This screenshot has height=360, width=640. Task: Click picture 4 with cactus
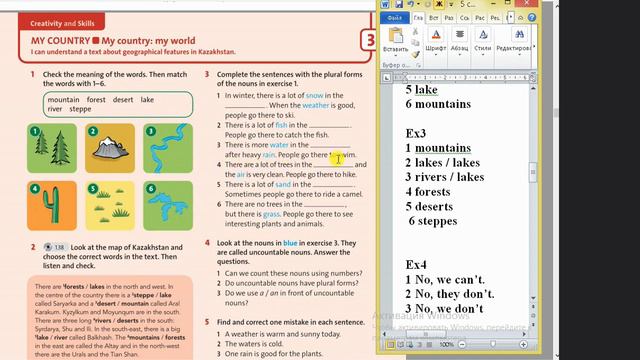click(x=52, y=206)
